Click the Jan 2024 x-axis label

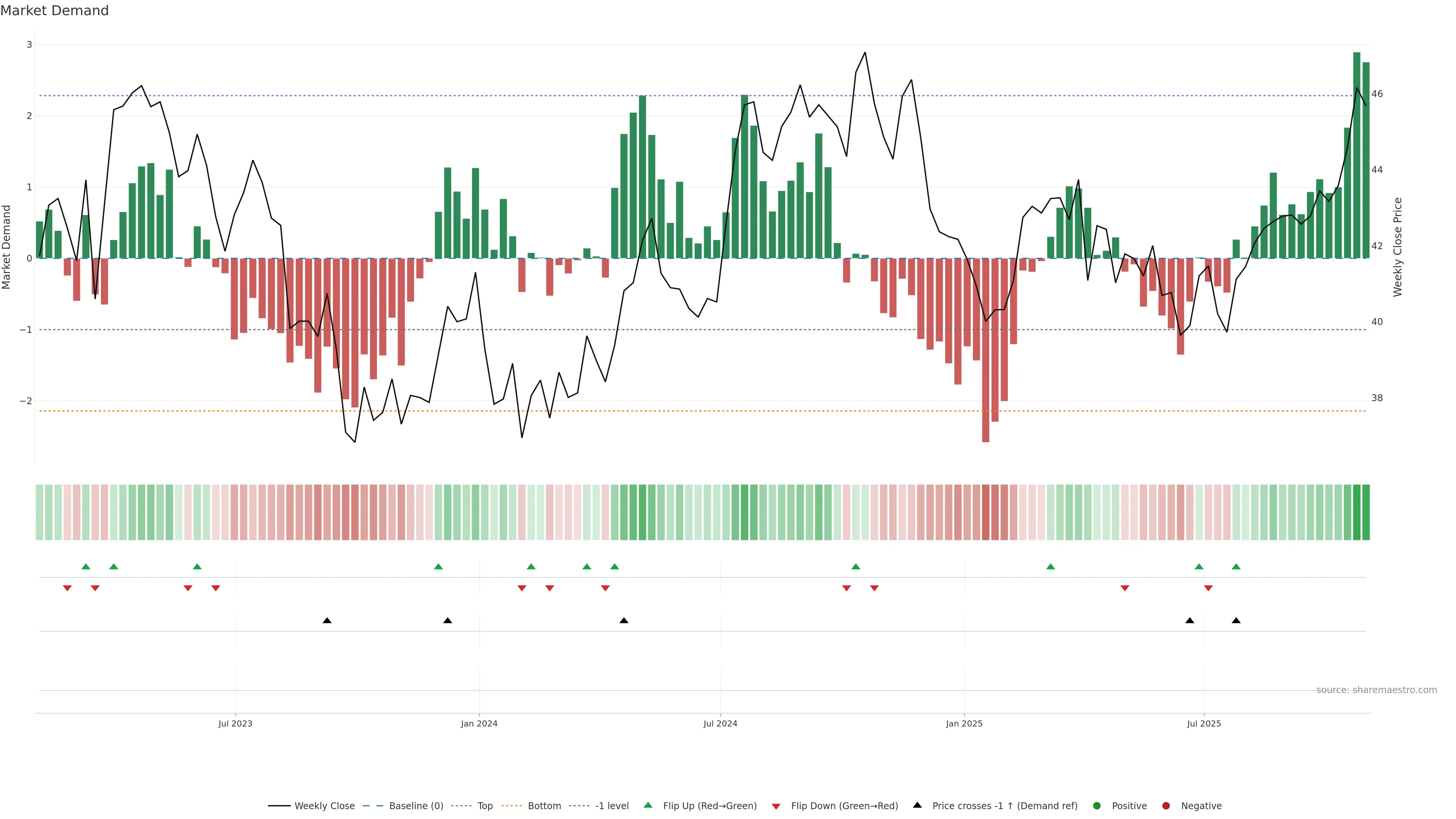point(479,724)
